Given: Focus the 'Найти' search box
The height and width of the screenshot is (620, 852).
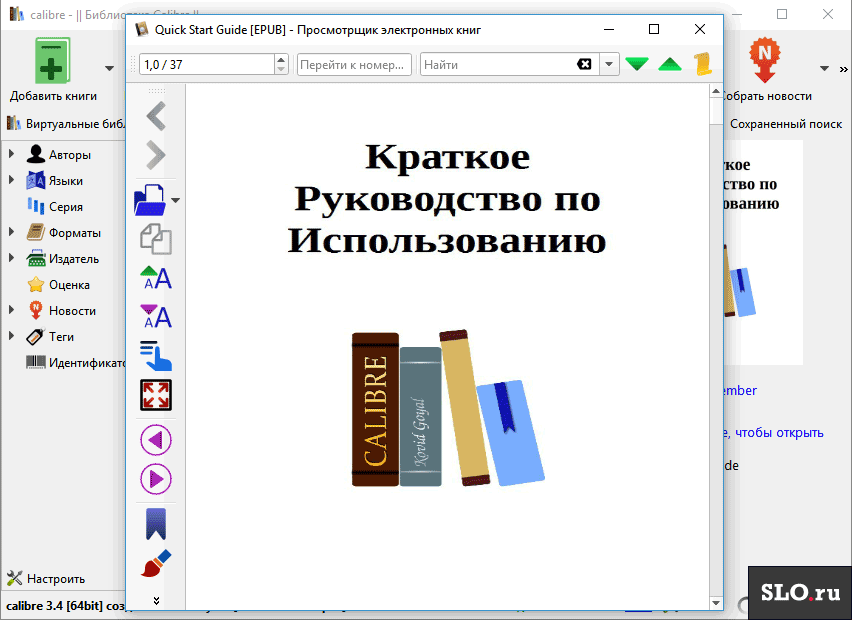Looking at the screenshot, I should (498, 65).
